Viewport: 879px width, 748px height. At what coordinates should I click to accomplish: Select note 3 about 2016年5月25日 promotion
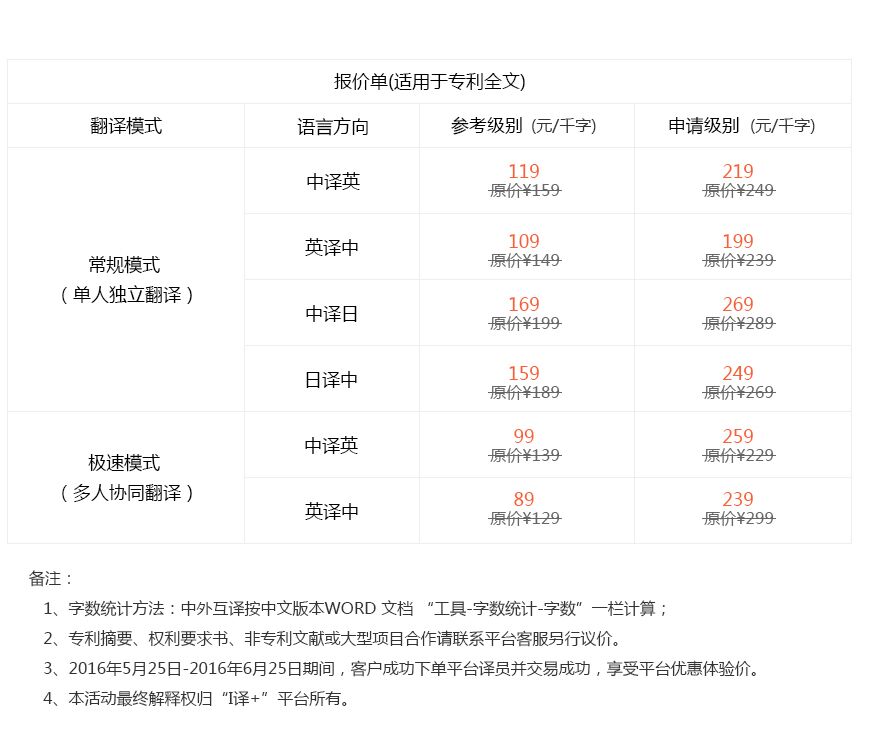402,668
